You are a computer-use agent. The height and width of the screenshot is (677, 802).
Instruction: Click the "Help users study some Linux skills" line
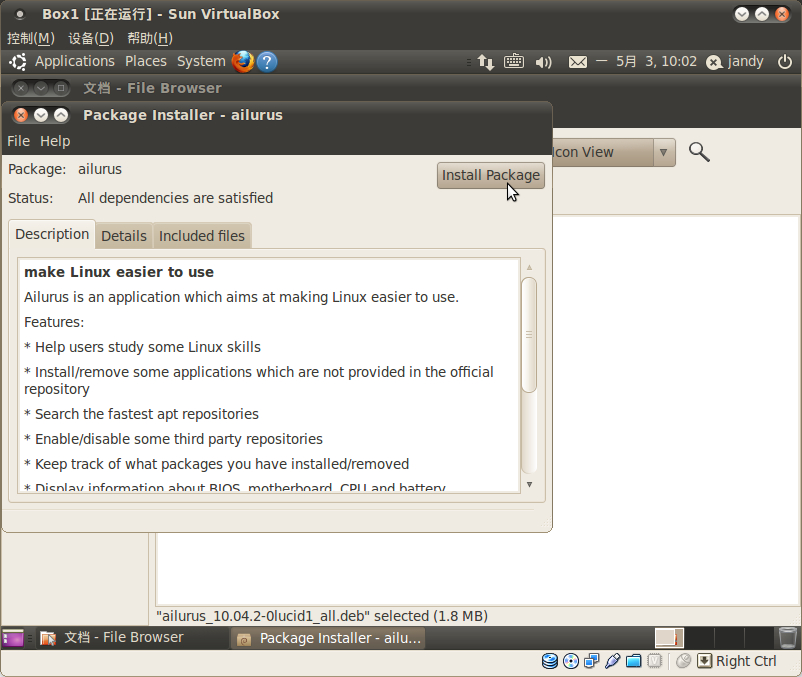click(x=143, y=347)
